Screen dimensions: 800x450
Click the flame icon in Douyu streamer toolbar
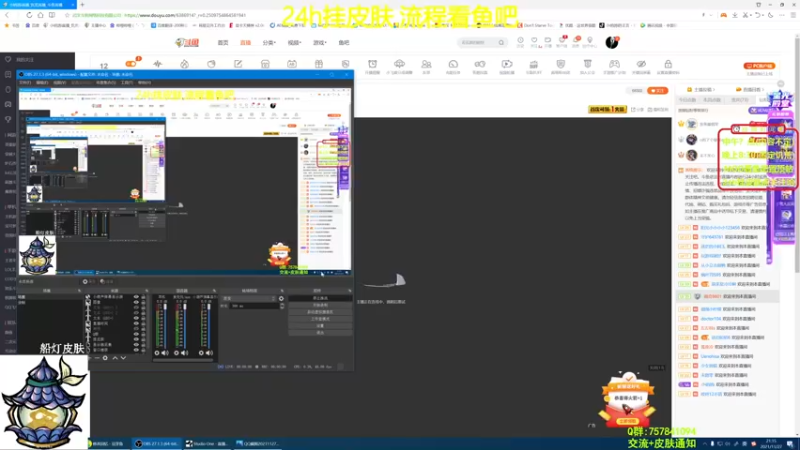pyautogui.click(x=184, y=64)
